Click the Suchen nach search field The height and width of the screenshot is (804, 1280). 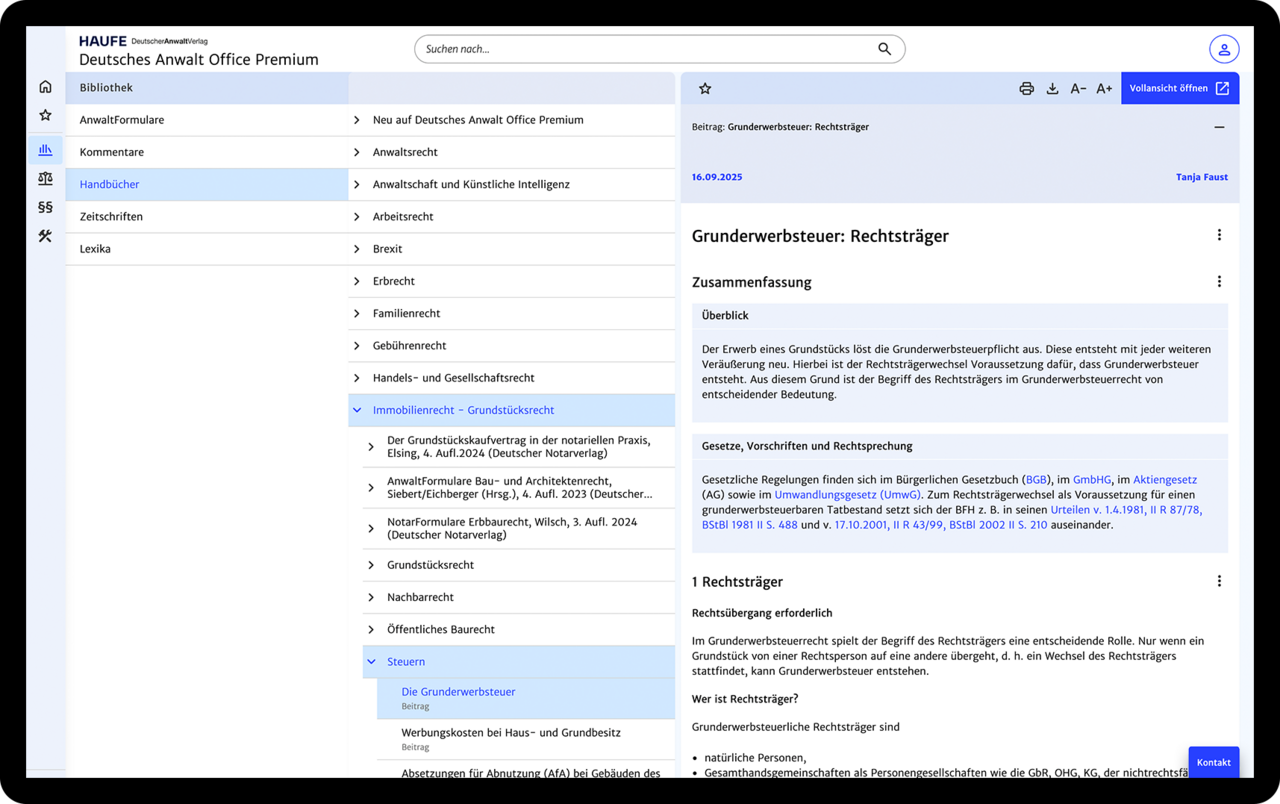(645, 49)
